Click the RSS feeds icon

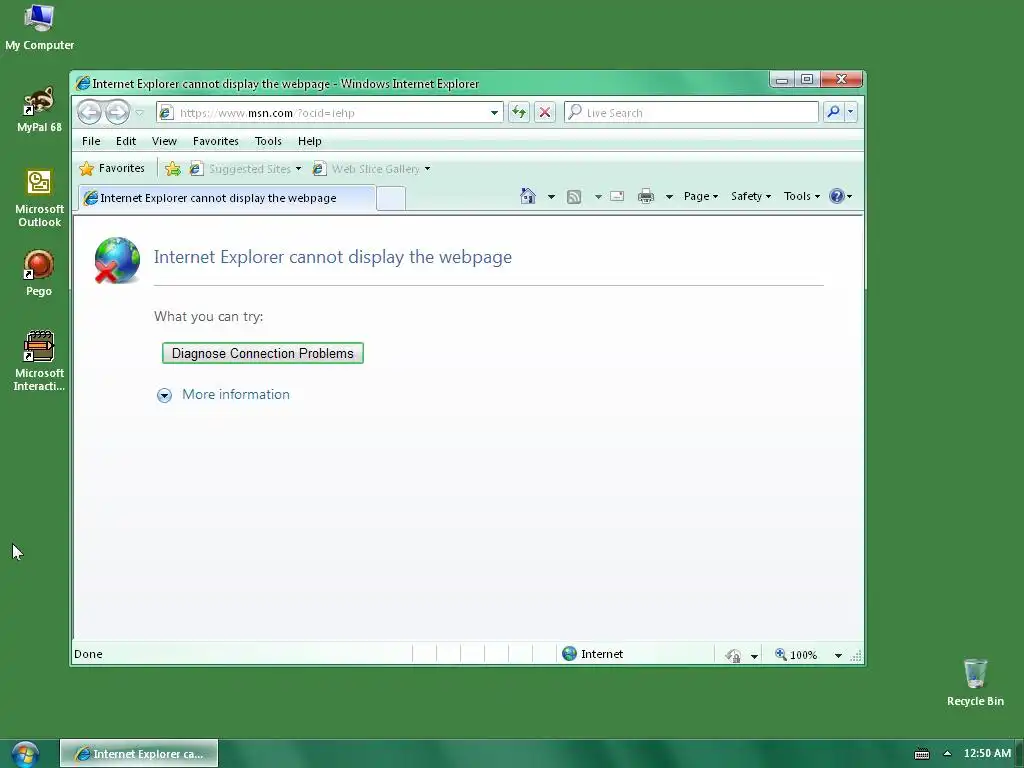[x=573, y=197]
